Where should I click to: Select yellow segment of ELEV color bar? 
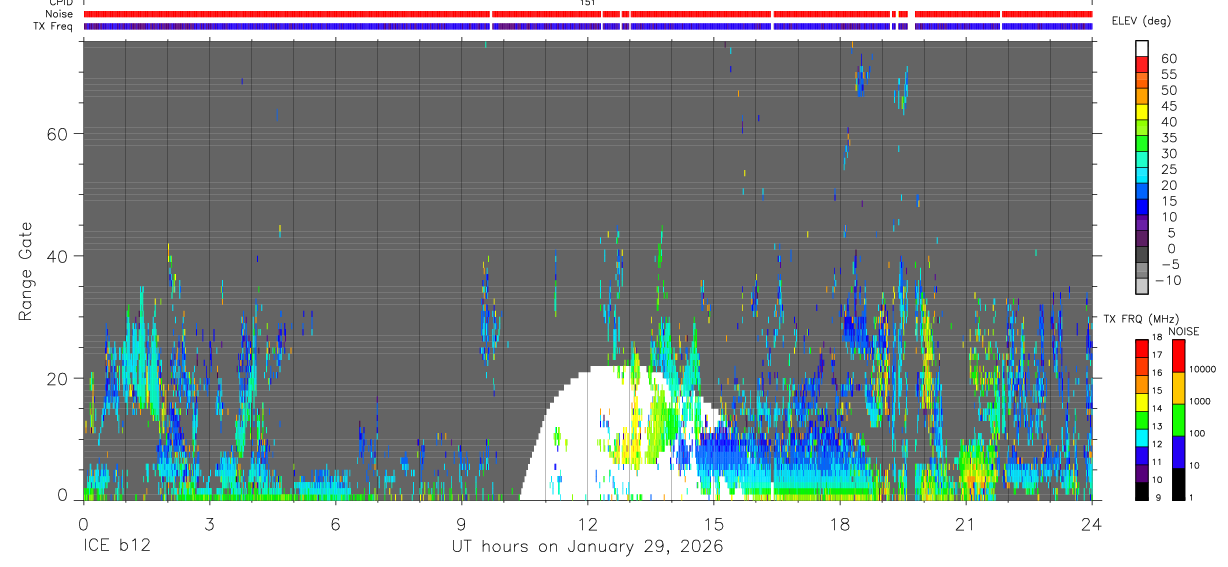[1141, 113]
